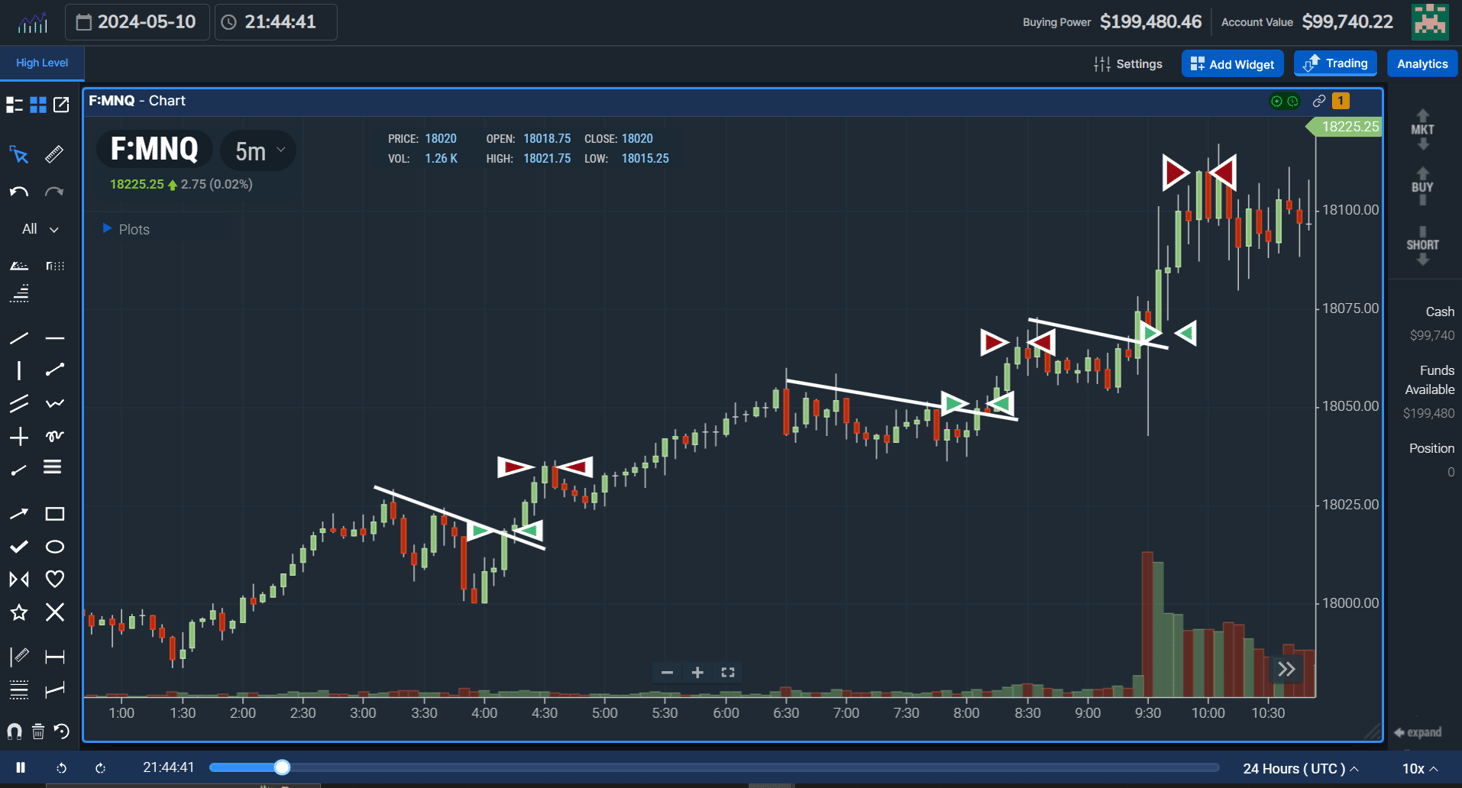Select the Horizontal Line tool
The image size is (1462, 788).
tap(55, 337)
